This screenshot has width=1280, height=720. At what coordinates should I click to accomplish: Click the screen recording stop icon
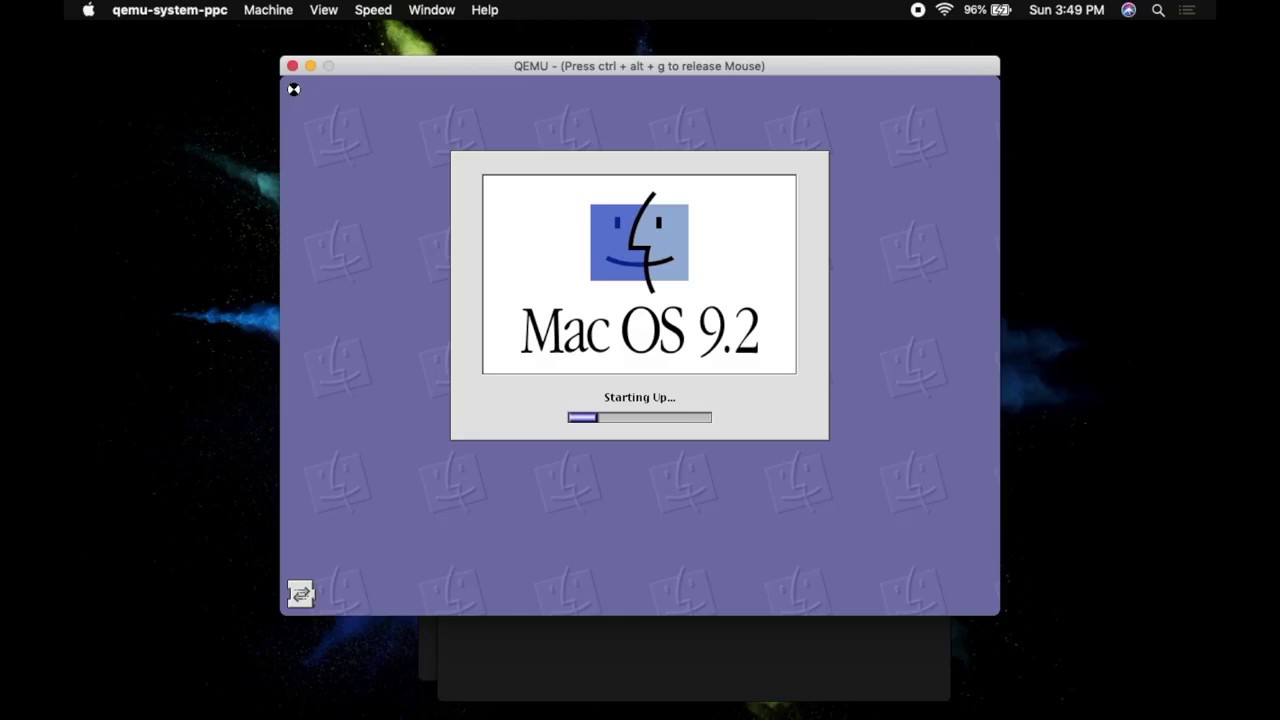point(918,10)
